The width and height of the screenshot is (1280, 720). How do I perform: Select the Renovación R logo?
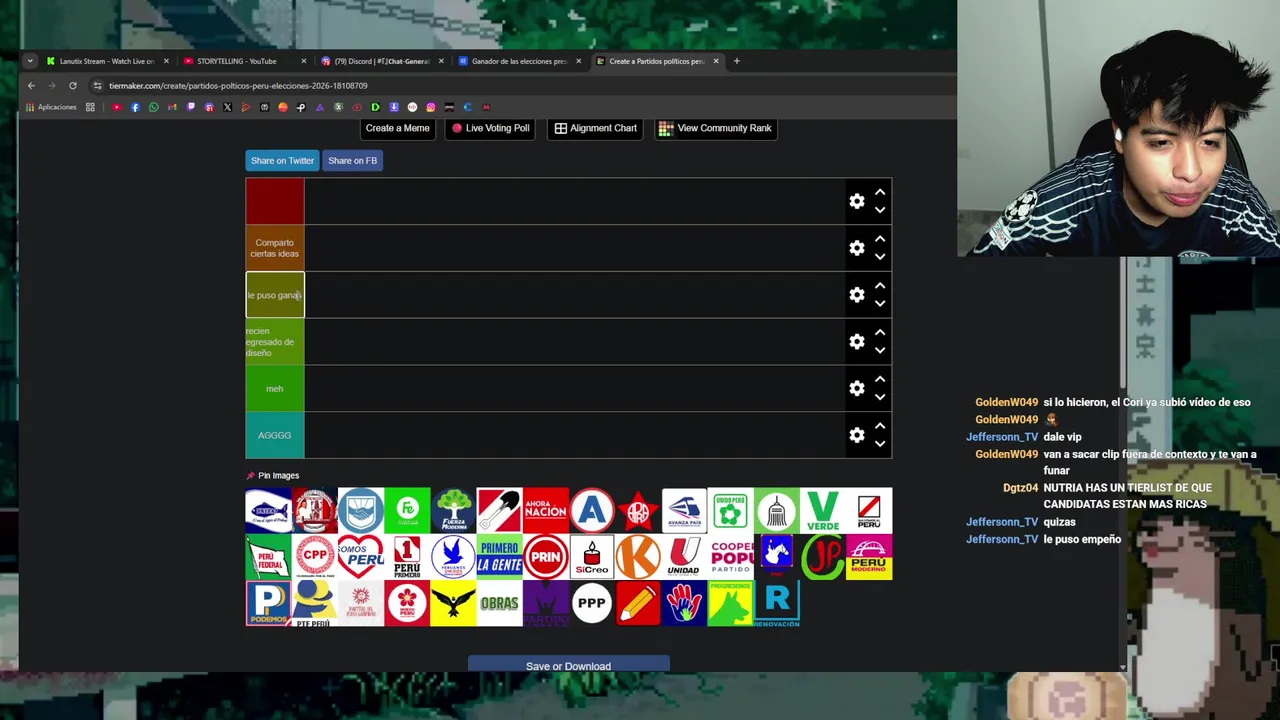(x=777, y=604)
